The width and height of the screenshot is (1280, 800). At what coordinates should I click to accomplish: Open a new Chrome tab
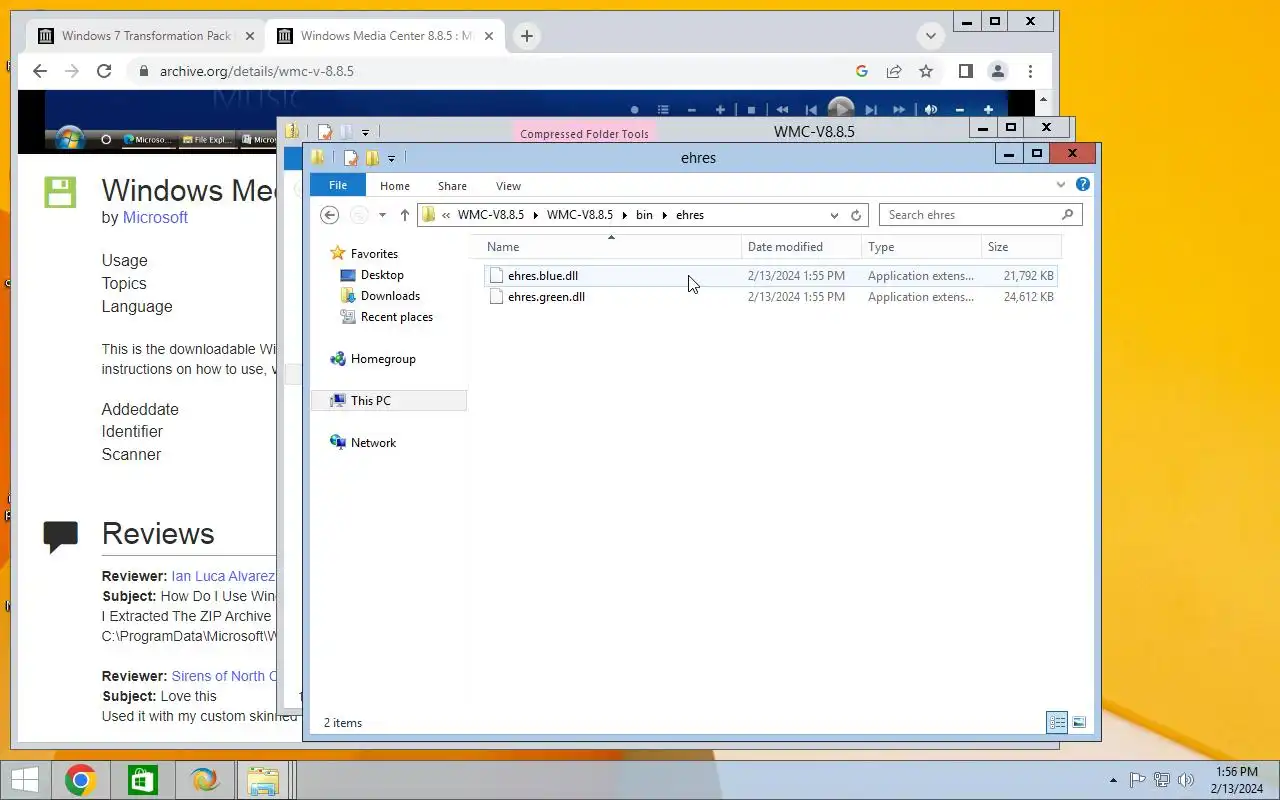pos(526,36)
